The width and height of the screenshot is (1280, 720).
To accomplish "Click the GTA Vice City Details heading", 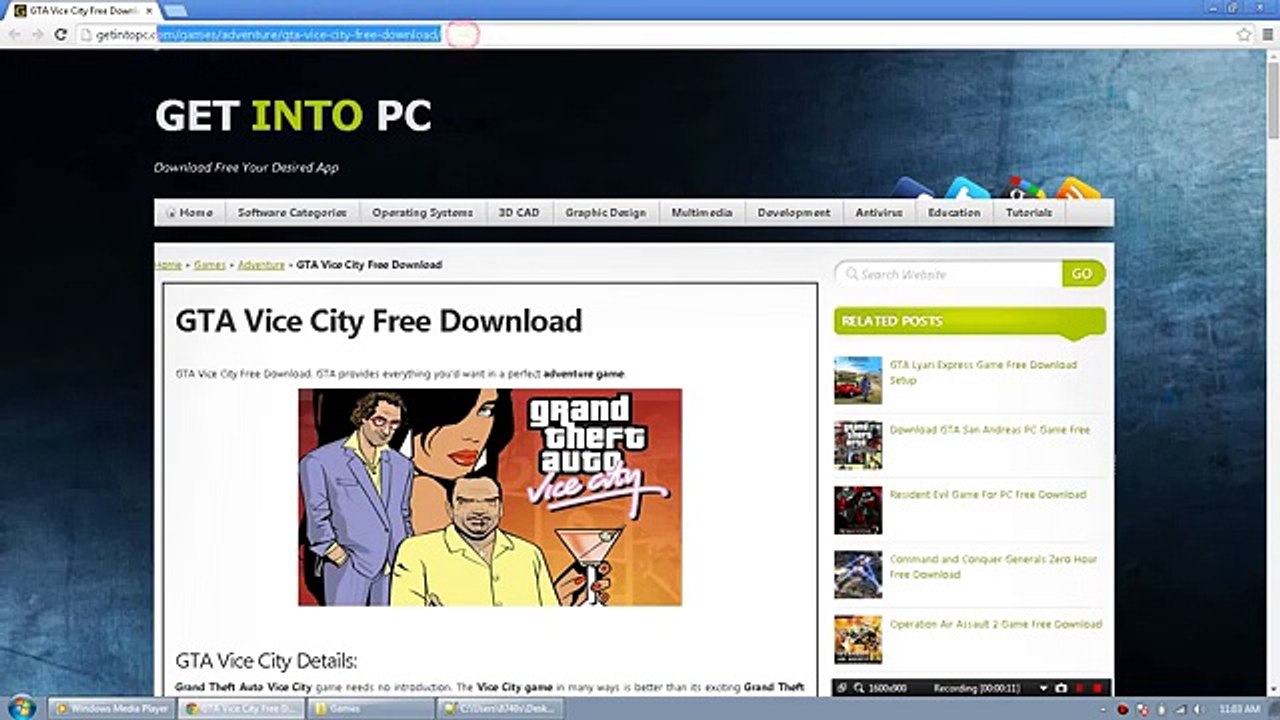I will tap(266, 661).
